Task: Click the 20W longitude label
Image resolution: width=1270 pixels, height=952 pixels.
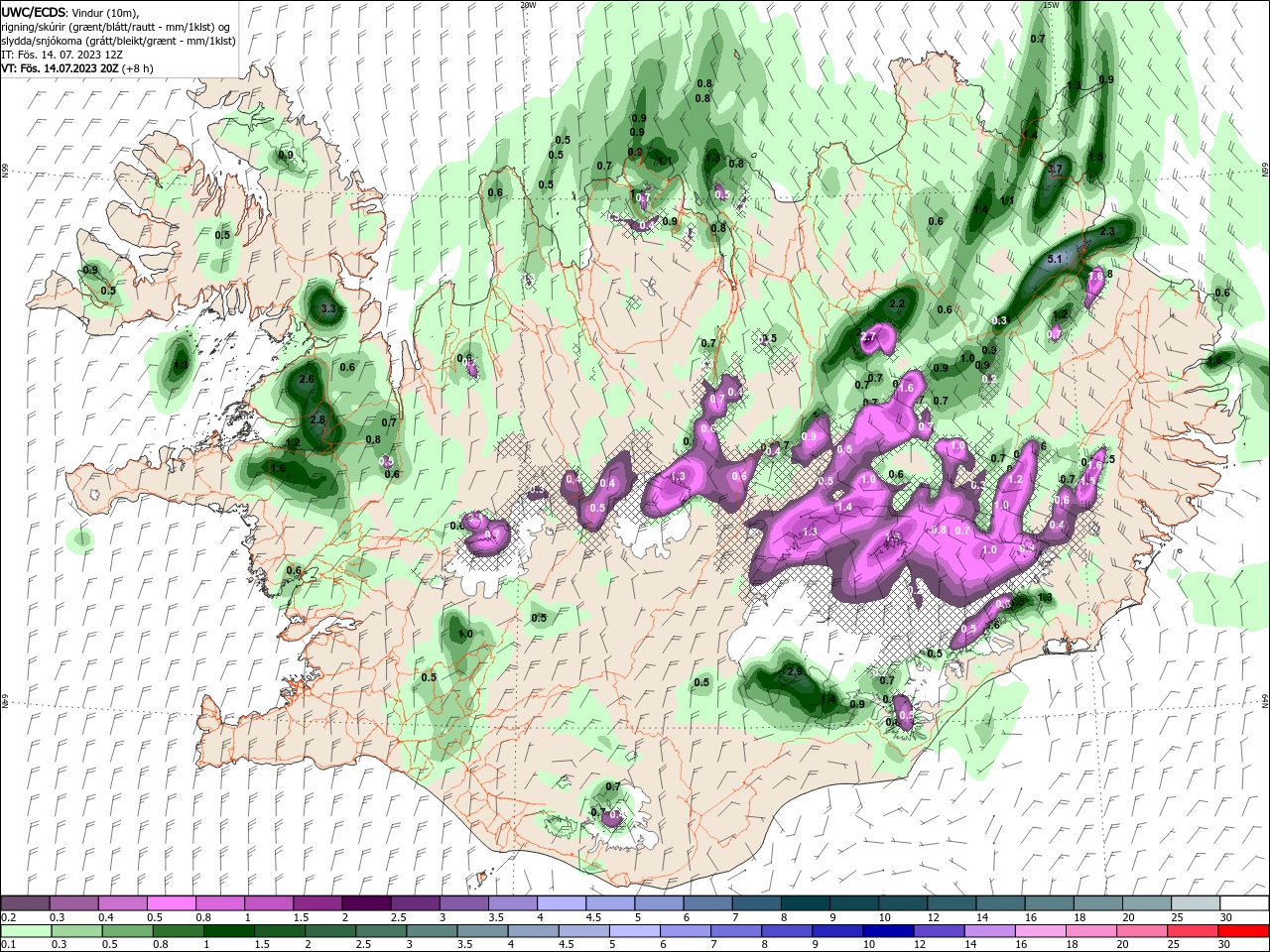Action: click(x=528, y=5)
